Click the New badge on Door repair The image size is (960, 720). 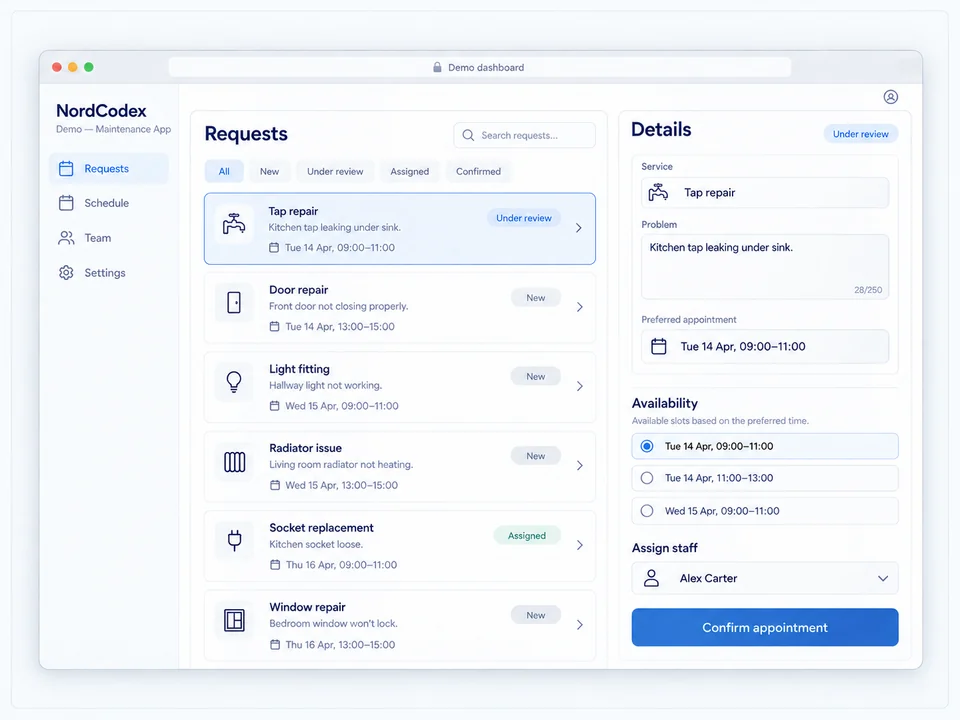tap(536, 298)
